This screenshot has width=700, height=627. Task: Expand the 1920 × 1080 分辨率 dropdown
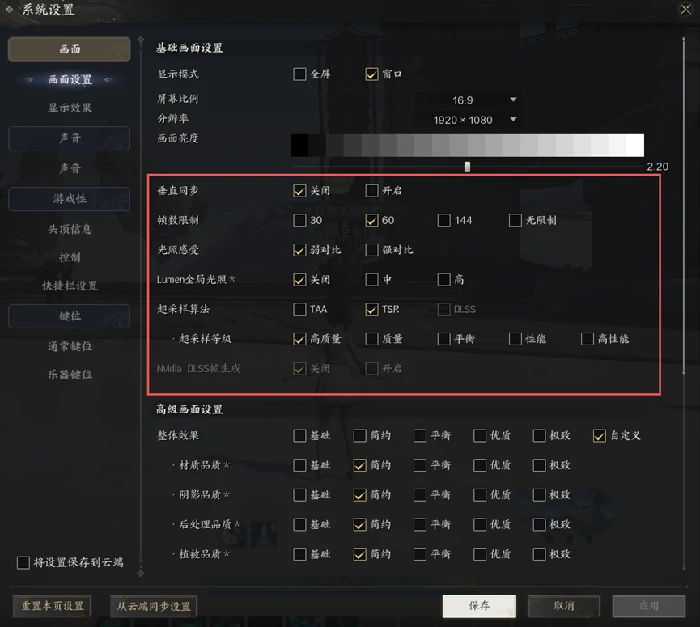pos(467,120)
